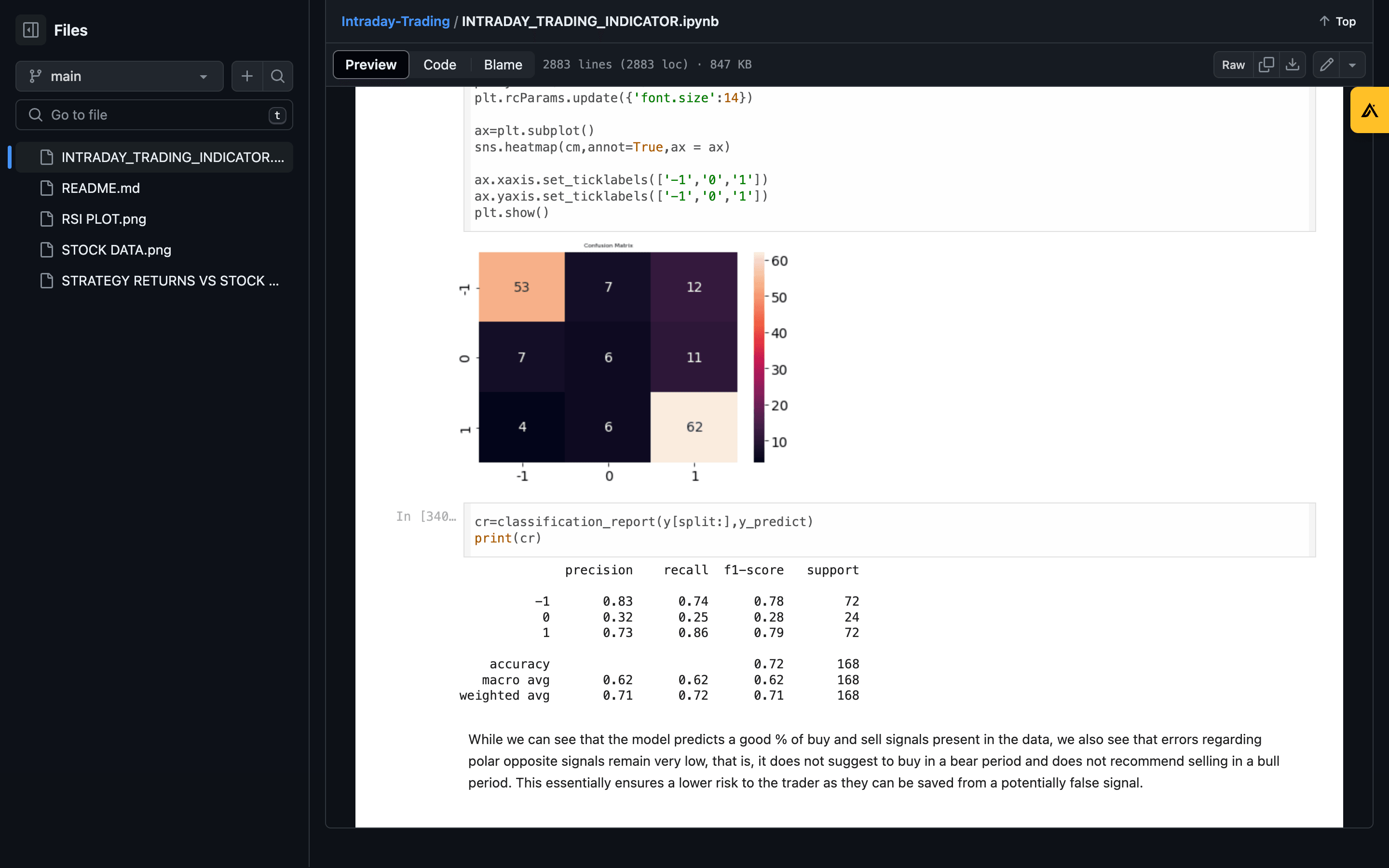Click the file name INTRADAY_TRADING_INDICATOR.ipynb heading

[590, 21]
